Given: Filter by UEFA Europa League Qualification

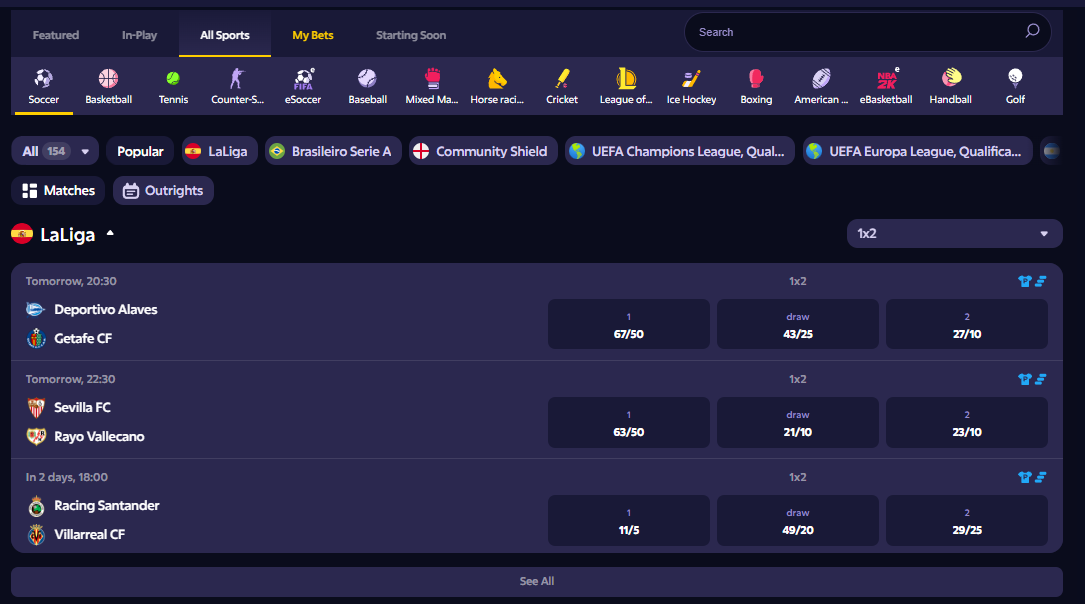Looking at the screenshot, I should pos(918,151).
